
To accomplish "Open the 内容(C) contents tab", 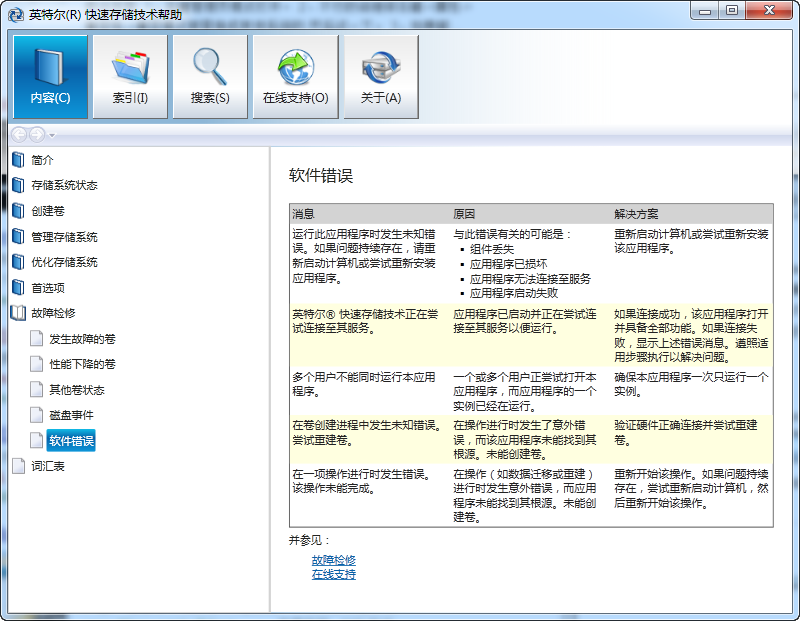I will point(50,77).
